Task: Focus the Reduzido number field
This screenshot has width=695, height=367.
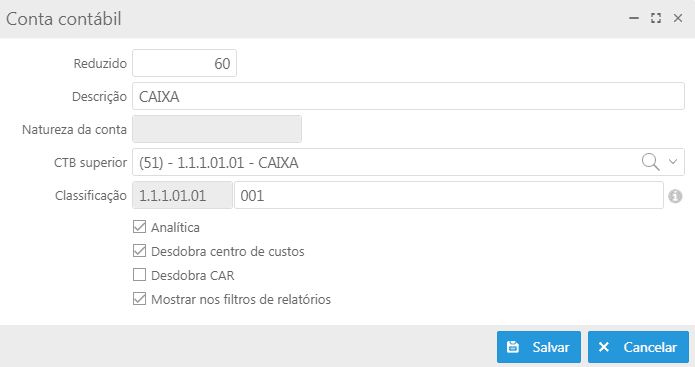Action: coord(184,63)
